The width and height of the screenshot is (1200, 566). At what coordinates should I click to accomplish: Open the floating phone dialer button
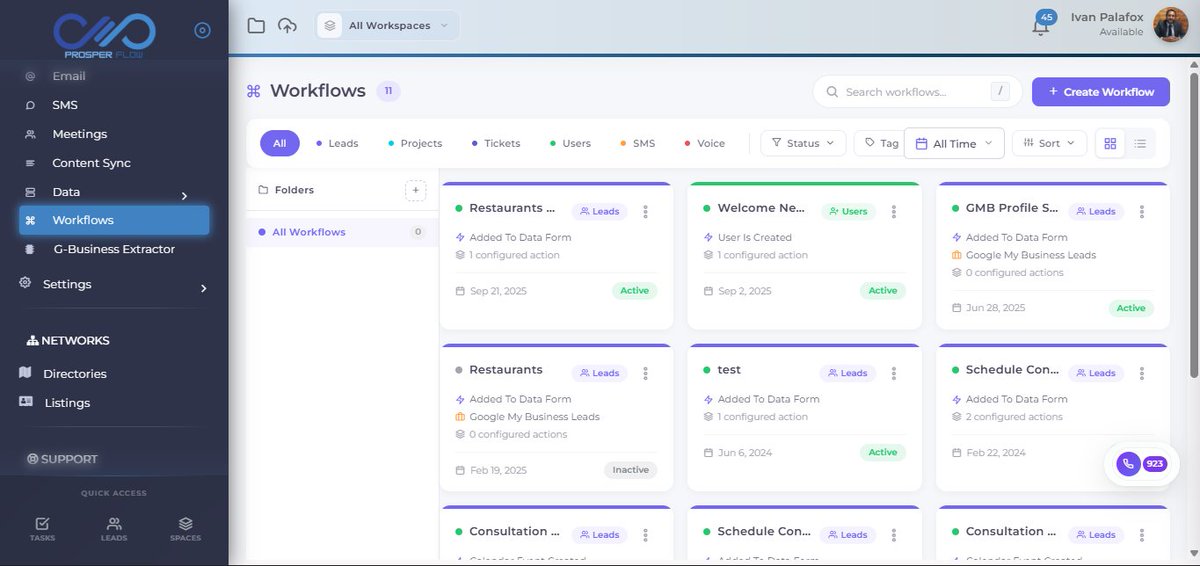pyautogui.click(x=1129, y=464)
